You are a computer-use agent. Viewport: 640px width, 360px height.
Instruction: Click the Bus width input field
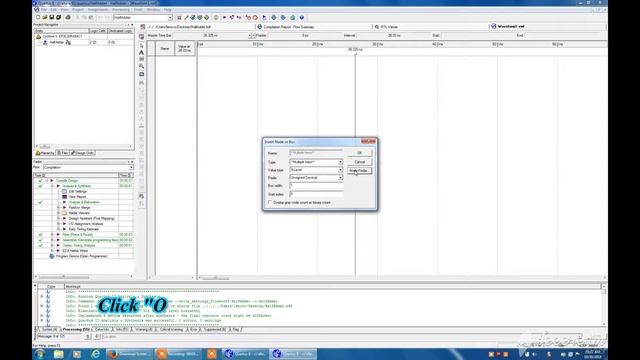coord(316,186)
